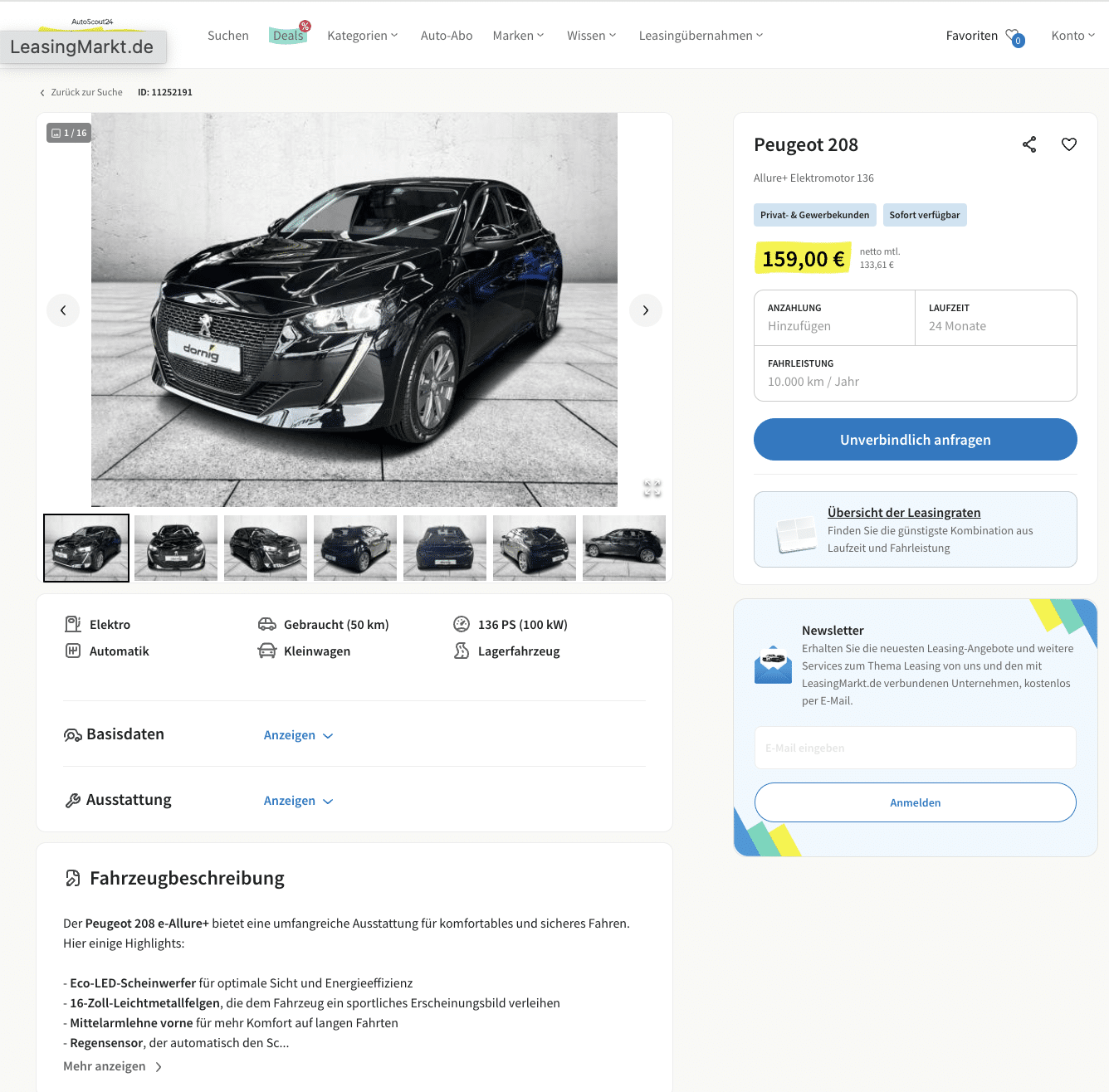1109x1092 pixels.
Task: Click the Kleinwagen body type icon
Action: [x=267, y=651]
